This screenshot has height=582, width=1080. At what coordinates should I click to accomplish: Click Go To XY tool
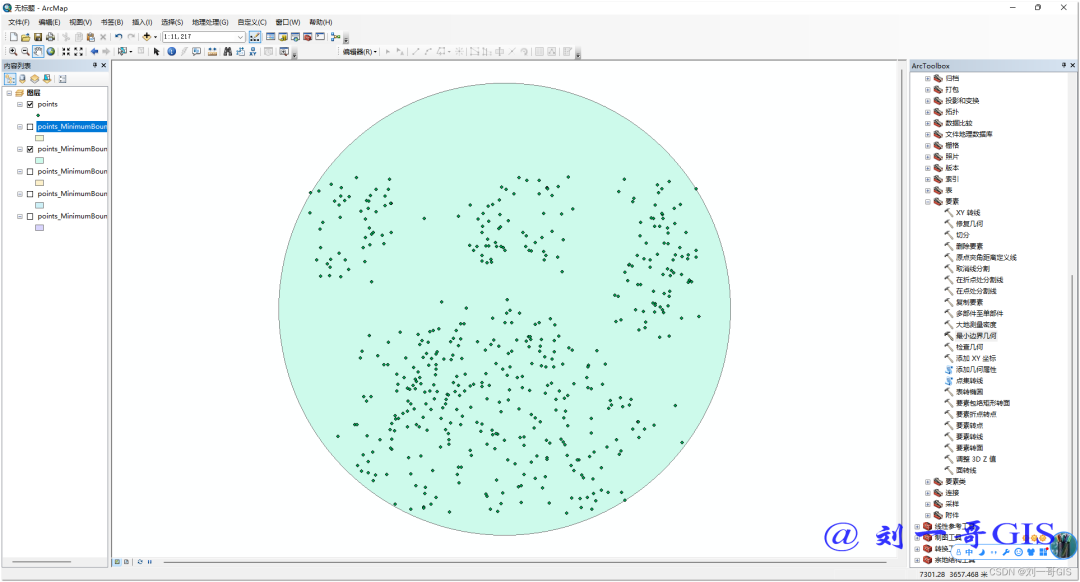click(x=253, y=52)
